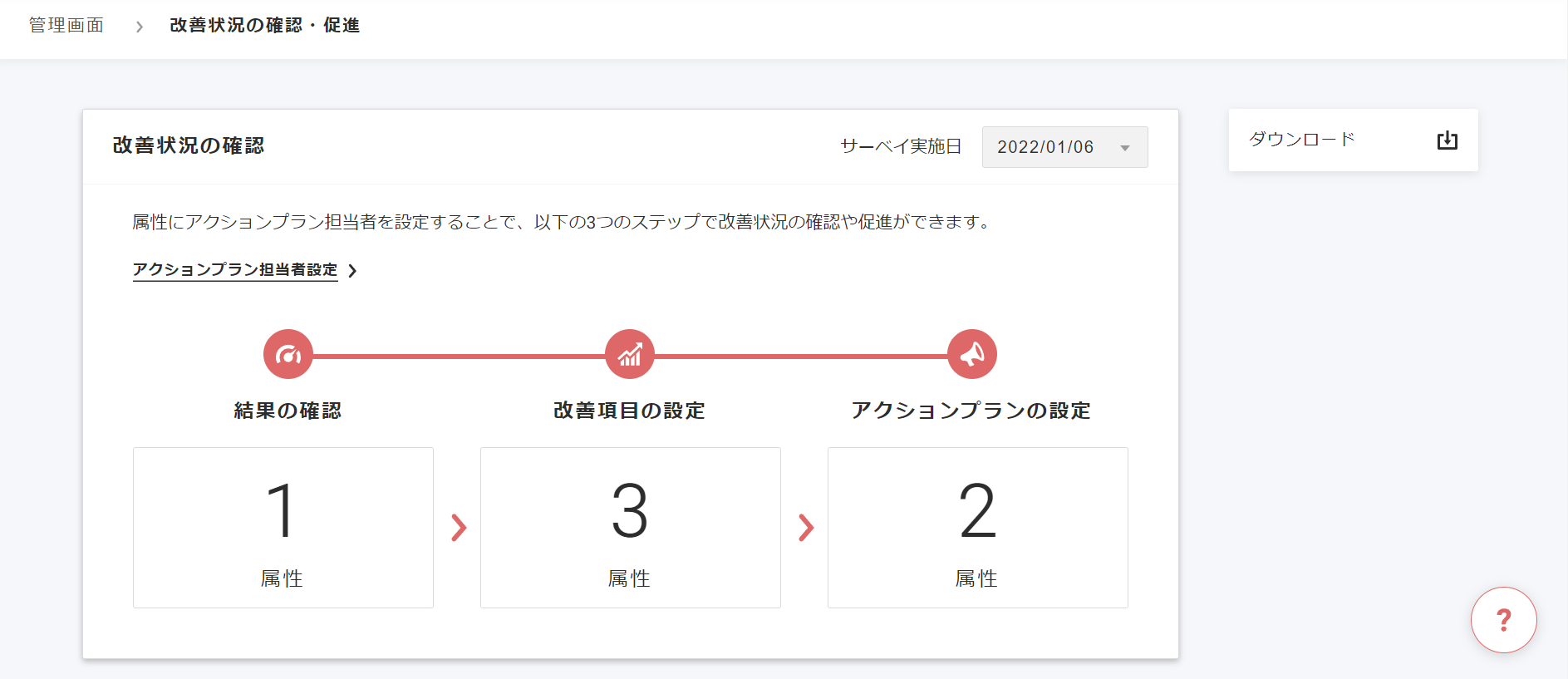Viewport: 1568px width, 679px height.
Task: Go to 管理画面 in the breadcrumb
Action: (x=66, y=26)
